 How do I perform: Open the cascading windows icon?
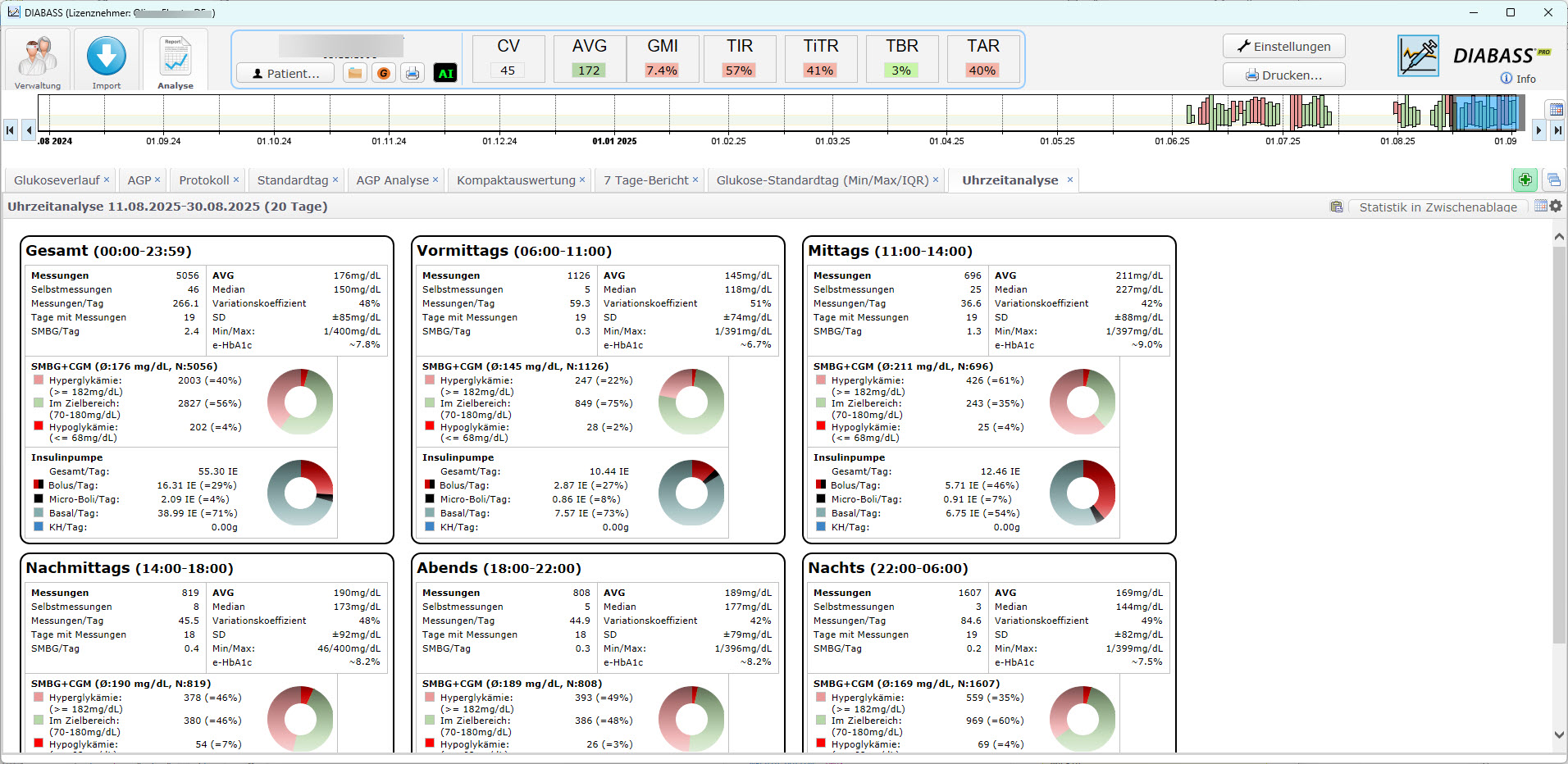point(1553,180)
